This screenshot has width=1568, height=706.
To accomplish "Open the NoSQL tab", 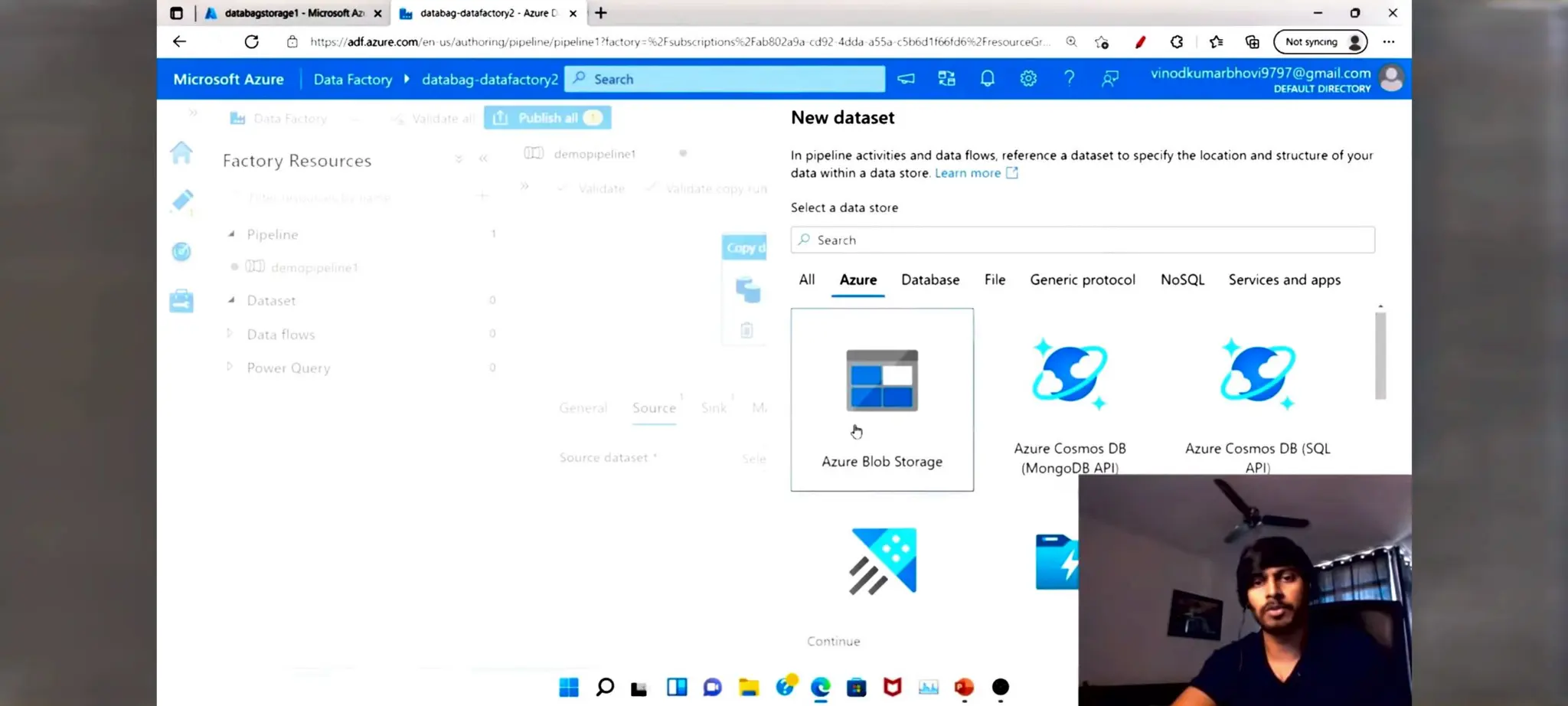I will click(1182, 279).
